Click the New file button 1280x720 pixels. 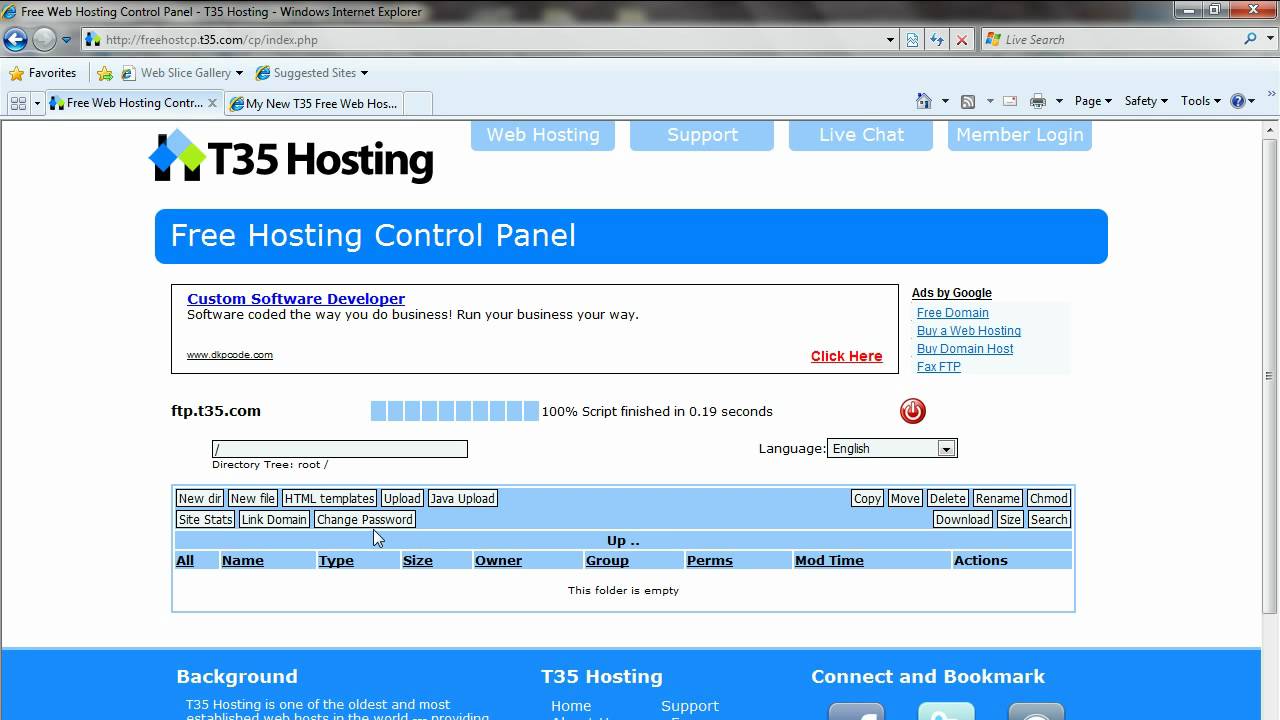tap(252, 498)
